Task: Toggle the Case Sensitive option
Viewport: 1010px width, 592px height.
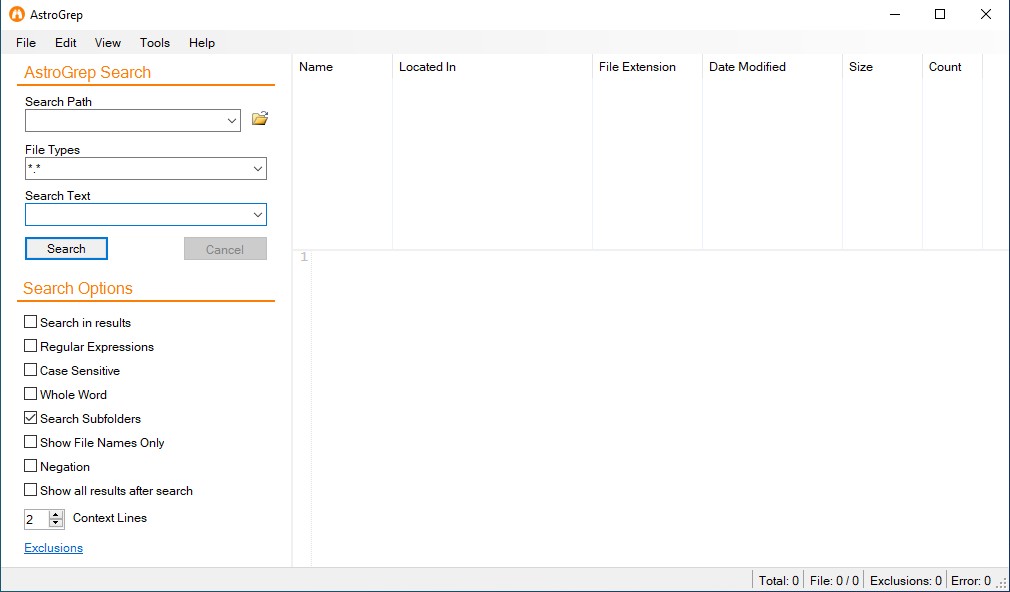Action: pyautogui.click(x=30, y=370)
